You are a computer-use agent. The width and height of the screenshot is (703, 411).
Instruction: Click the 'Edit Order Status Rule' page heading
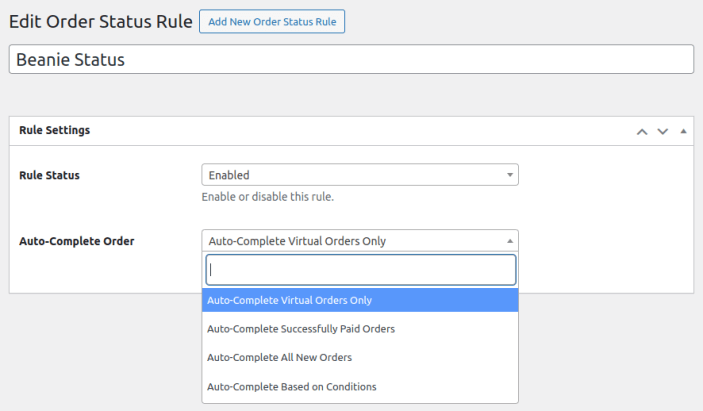click(99, 22)
